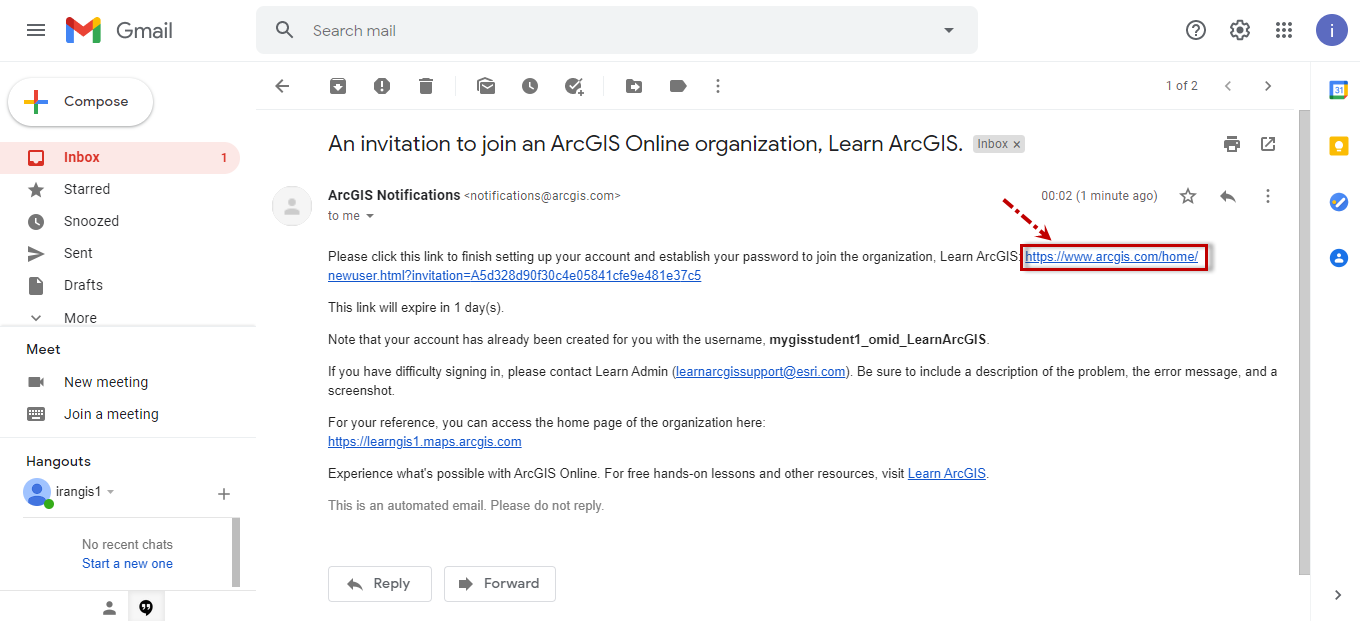
Task: Print the email using the printer icon
Action: click(x=1232, y=144)
